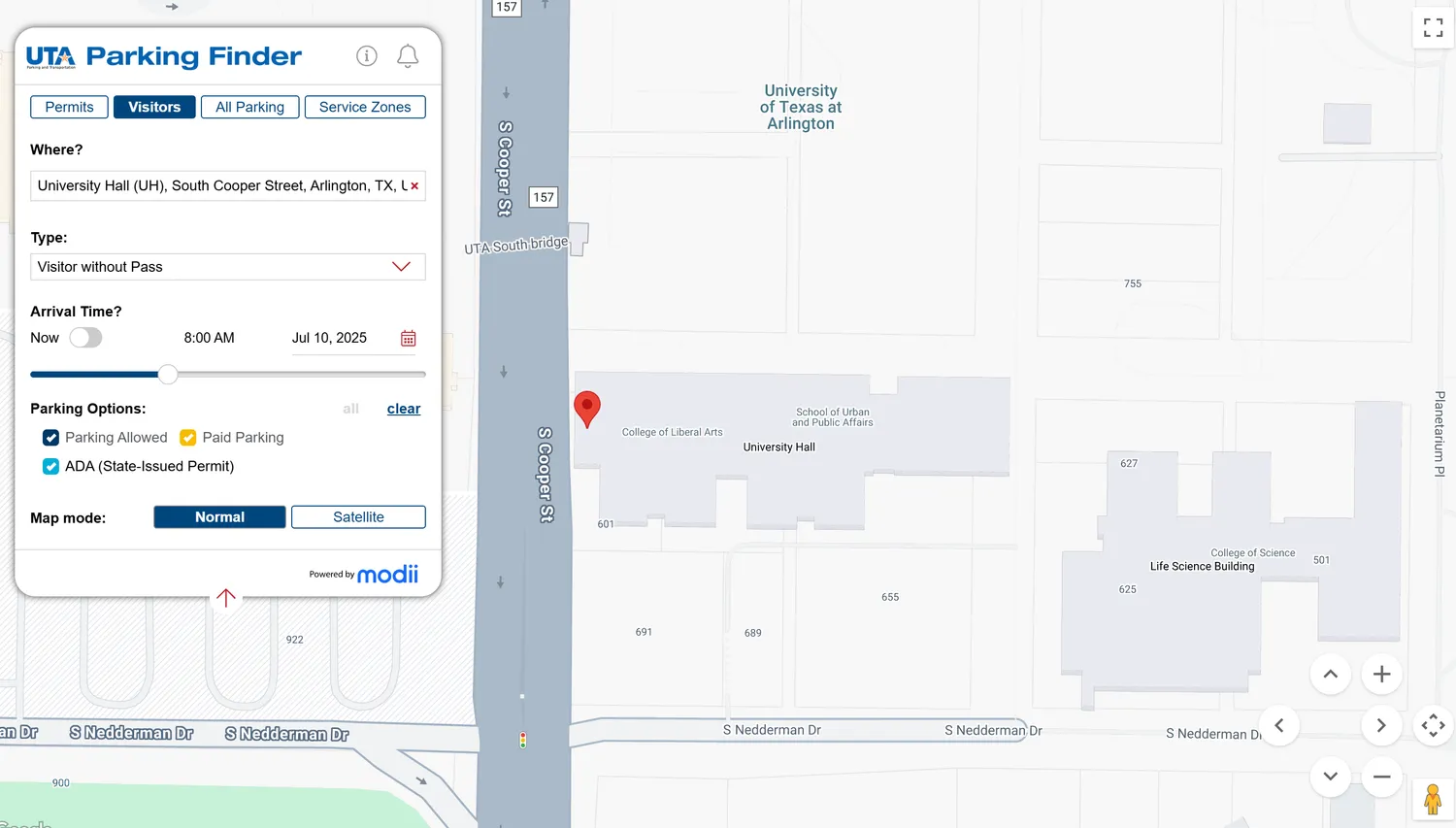Enter fullscreen map view
The width and height of the screenshot is (1456, 828).
point(1433,28)
